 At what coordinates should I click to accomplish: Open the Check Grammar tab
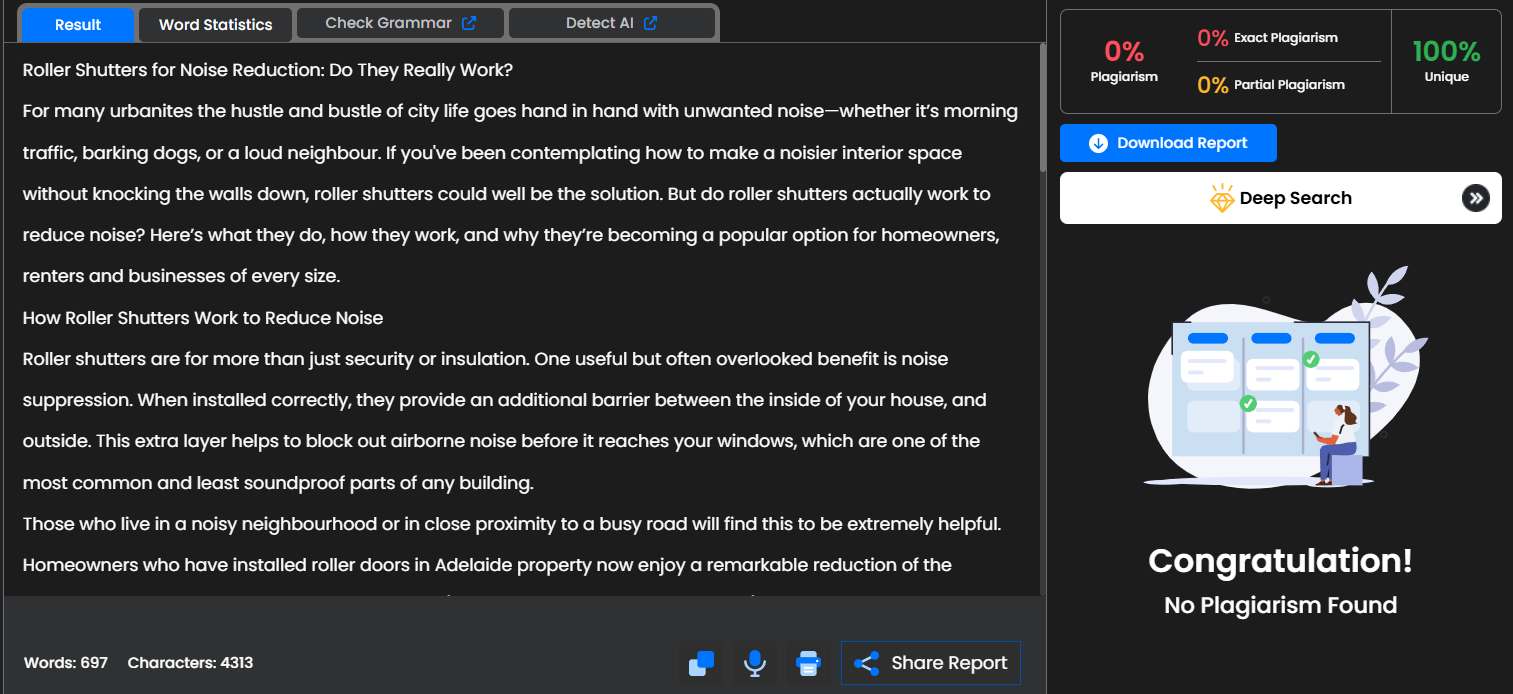pyautogui.click(x=401, y=23)
